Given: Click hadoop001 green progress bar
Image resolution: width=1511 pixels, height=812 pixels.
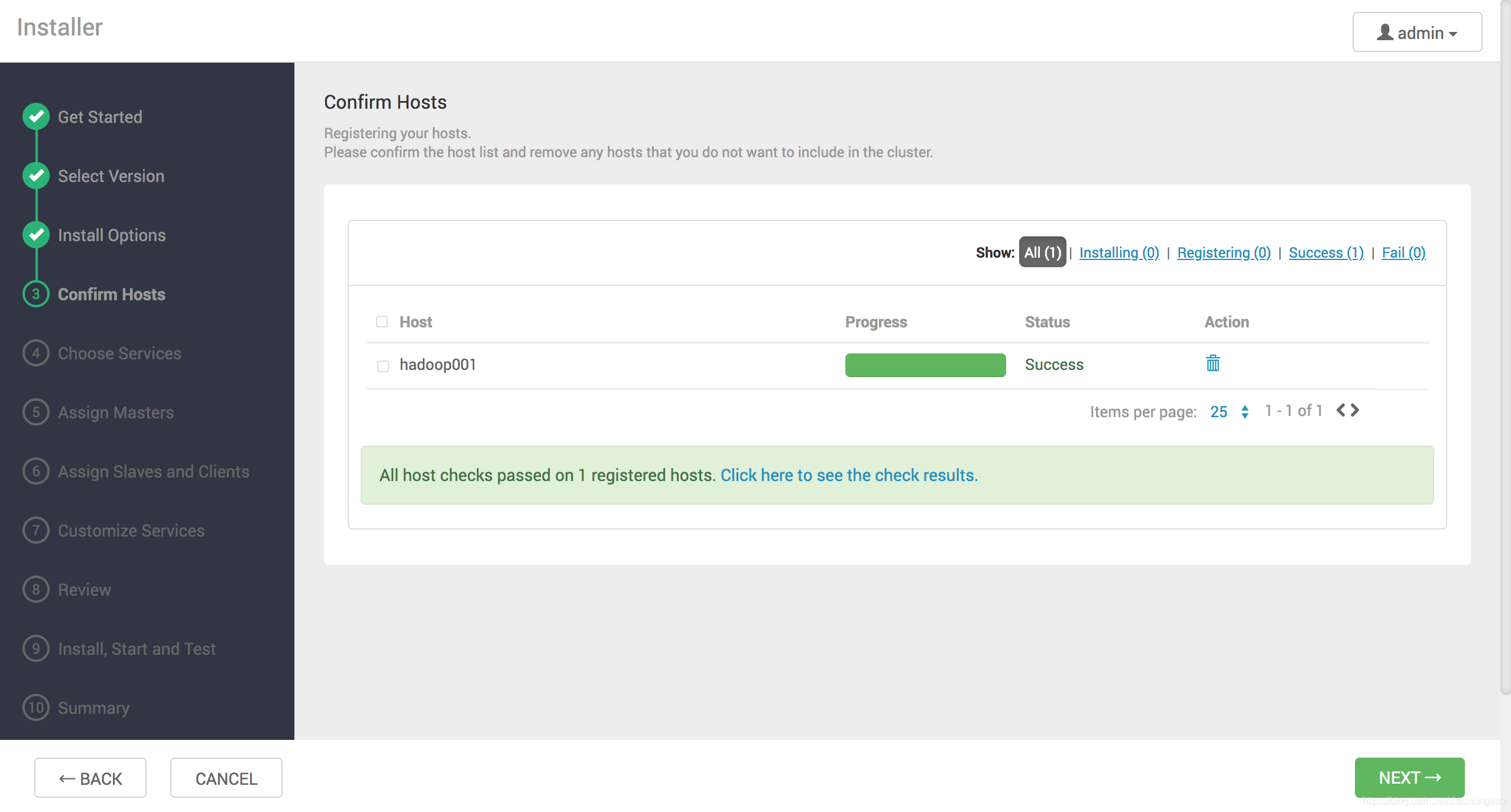Looking at the screenshot, I should click(925, 365).
